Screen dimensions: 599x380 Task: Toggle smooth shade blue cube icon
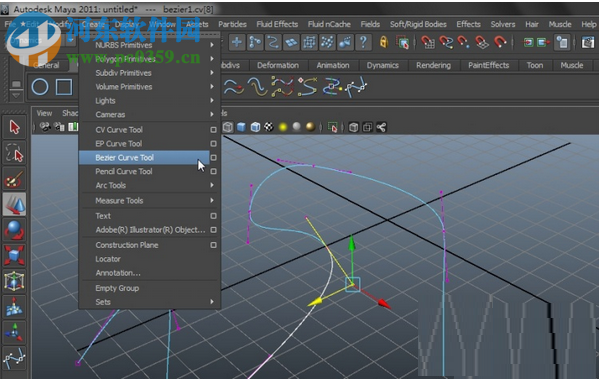[241, 127]
